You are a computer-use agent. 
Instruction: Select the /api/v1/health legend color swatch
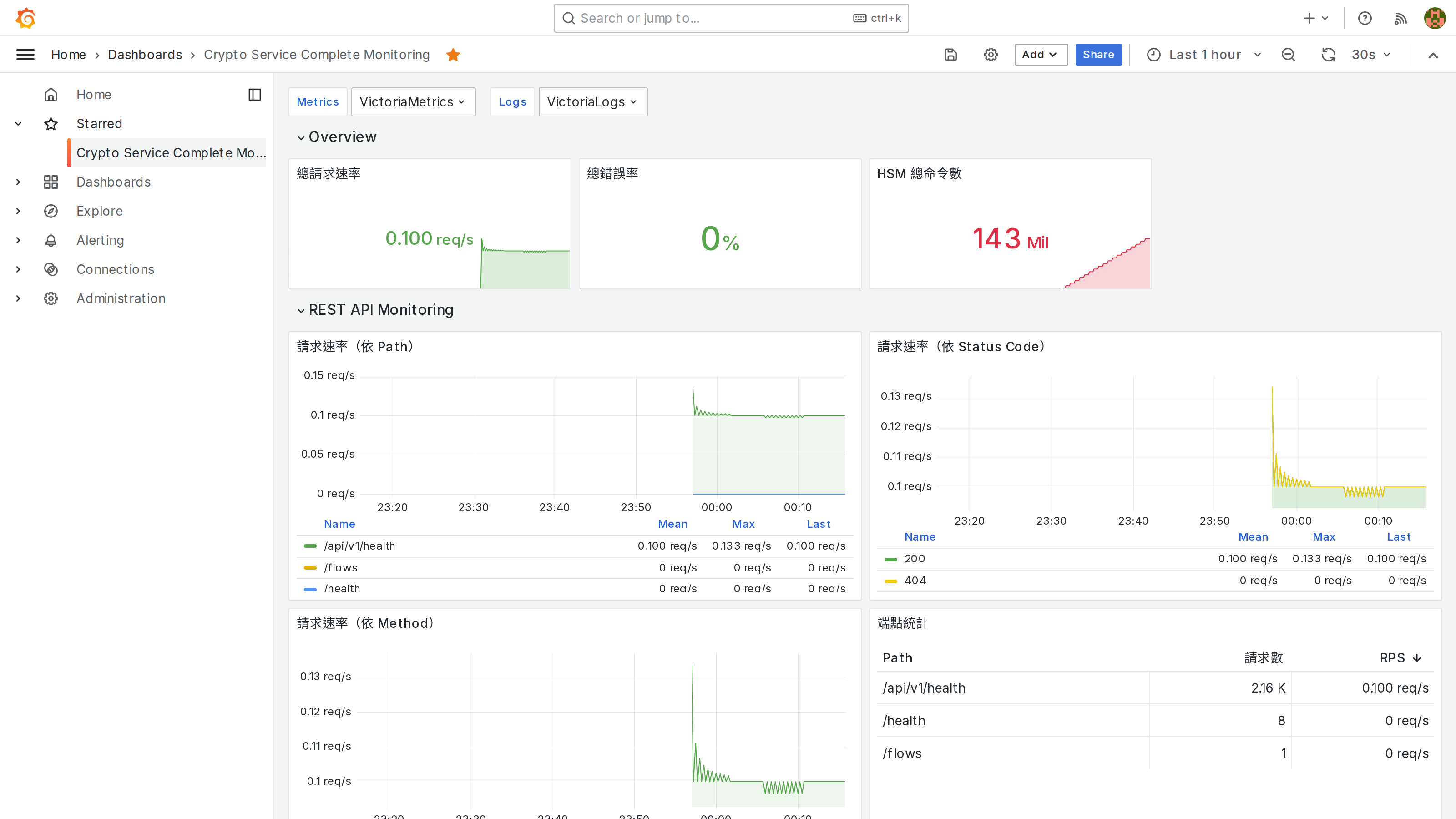pyautogui.click(x=310, y=546)
